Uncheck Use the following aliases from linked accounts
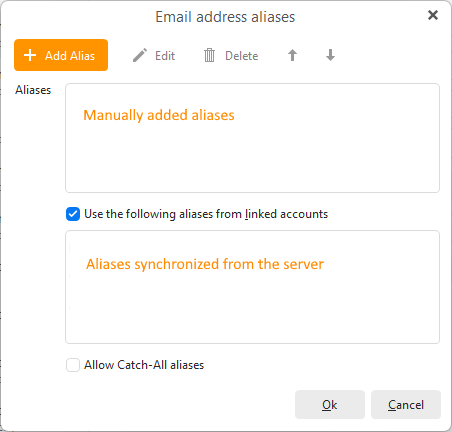 pyautogui.click(x=73, y=214)
